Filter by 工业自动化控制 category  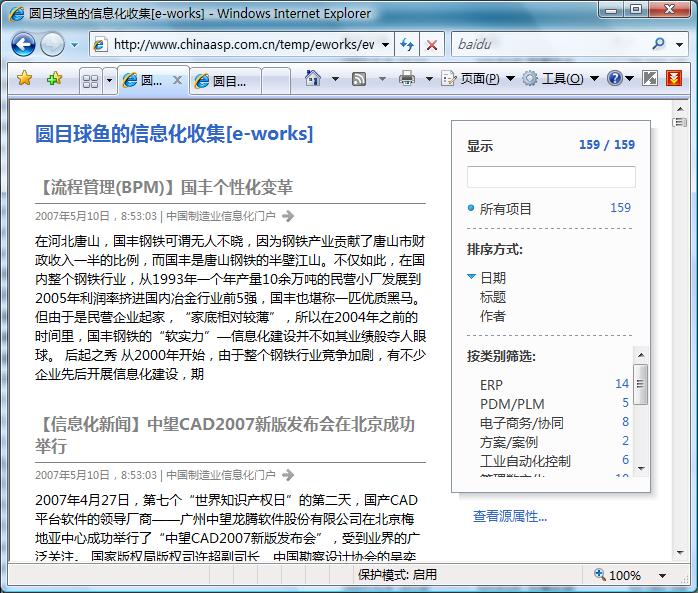525,461
